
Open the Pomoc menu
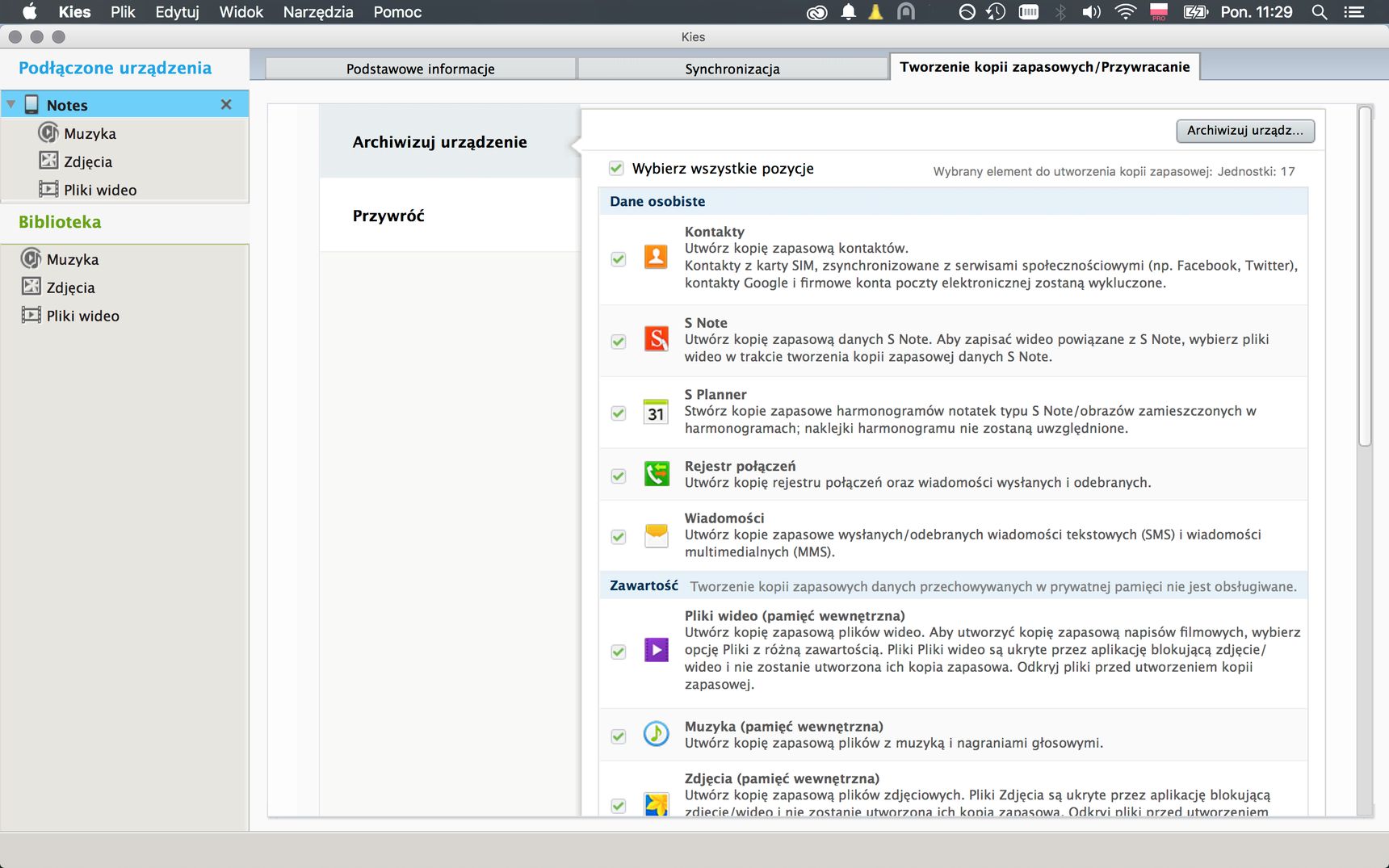[397, 12]
